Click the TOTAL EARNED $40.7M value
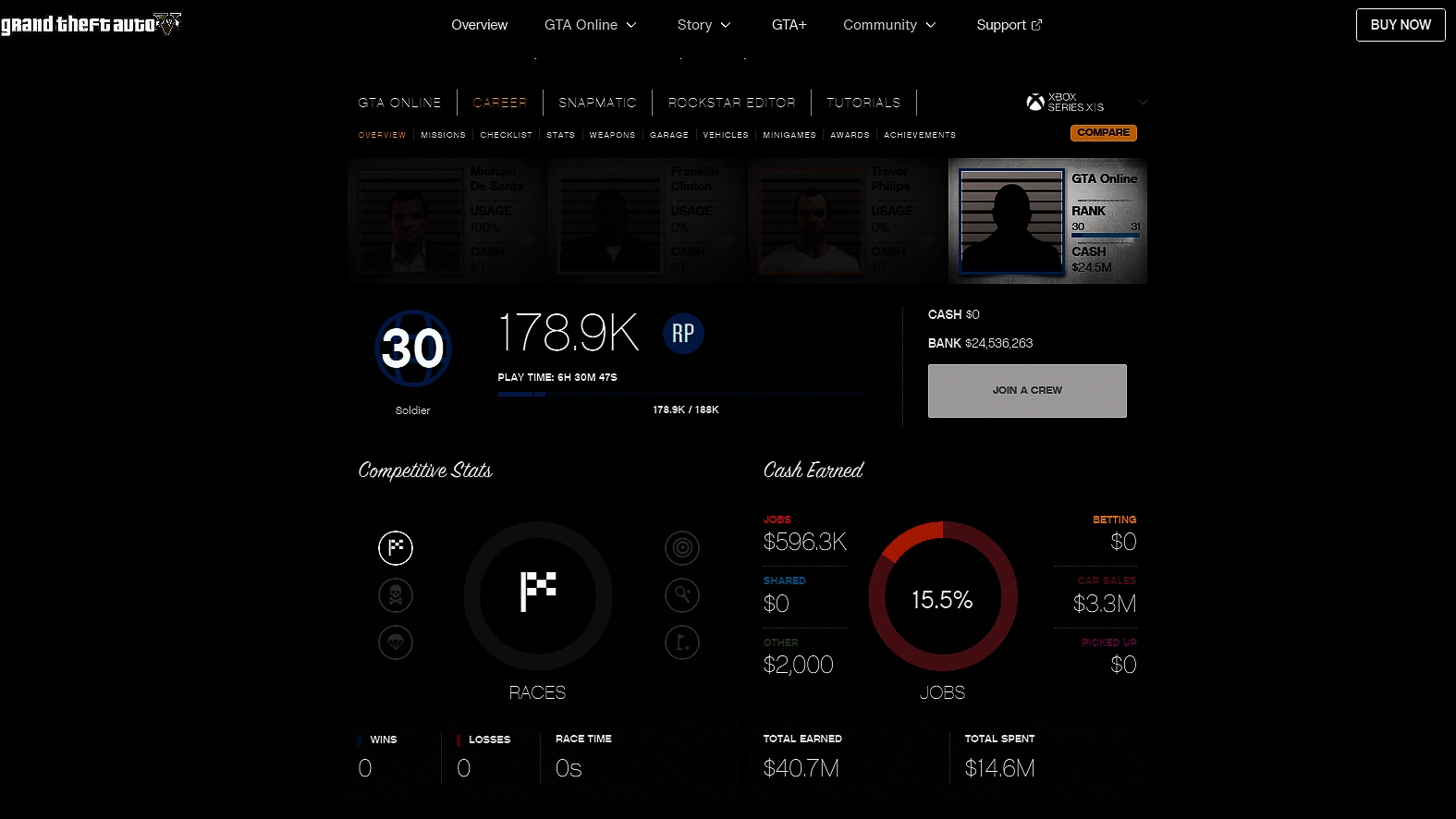 [801, 768]
